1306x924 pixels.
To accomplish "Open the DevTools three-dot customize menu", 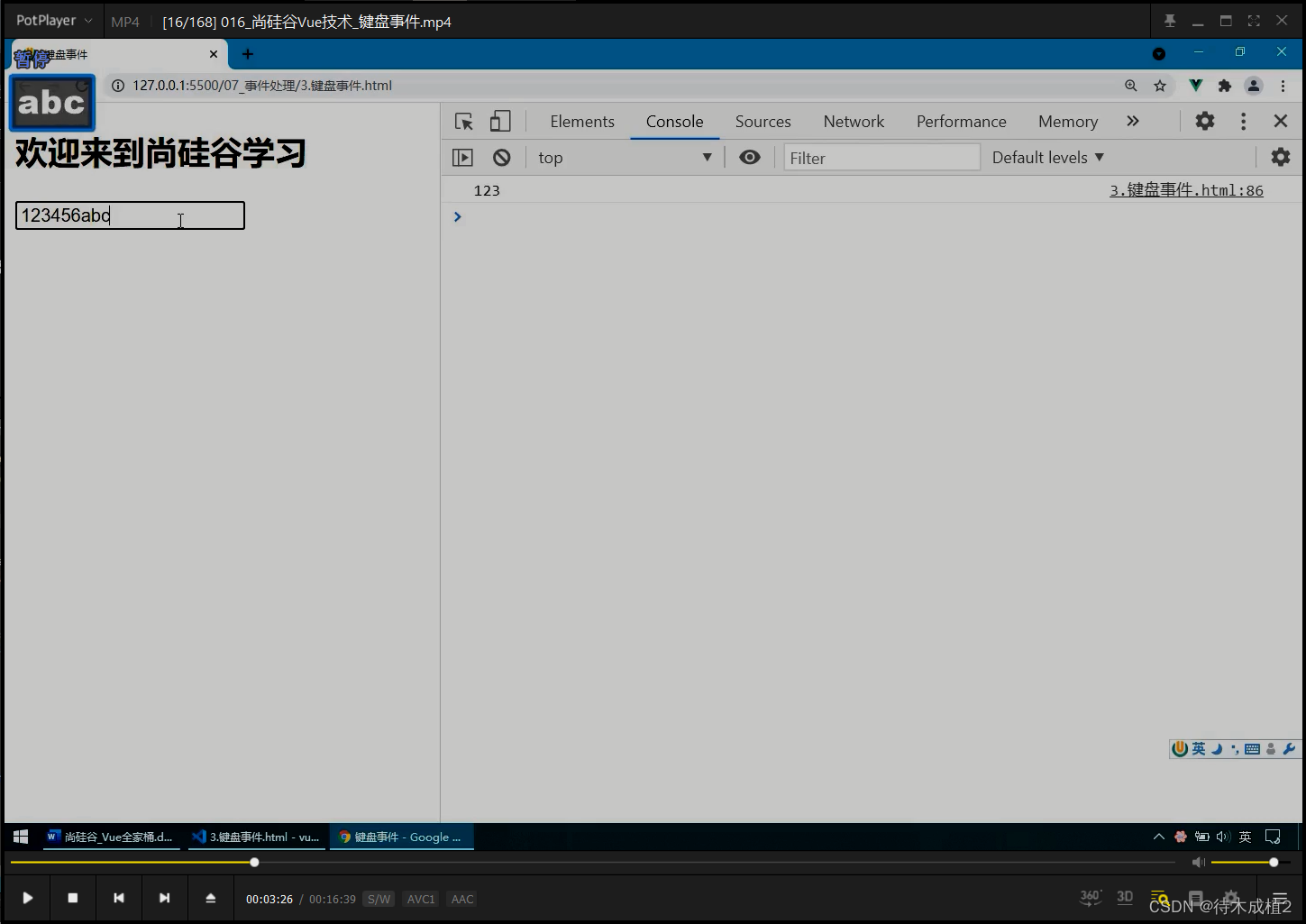I will click(1243, 121).
